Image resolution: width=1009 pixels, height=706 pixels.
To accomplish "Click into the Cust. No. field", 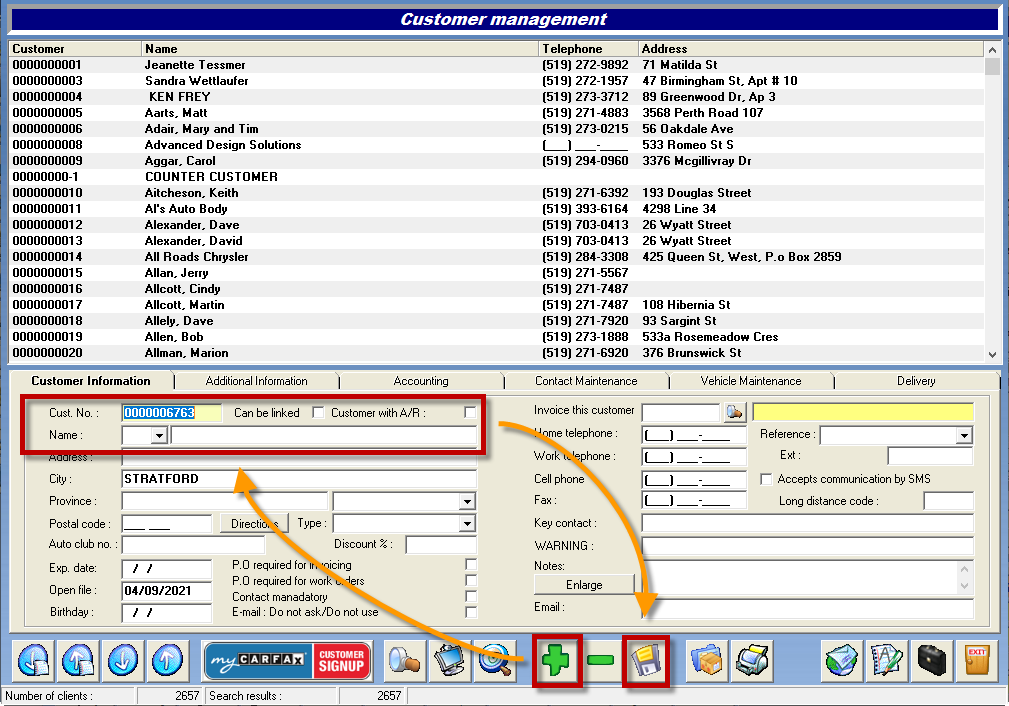I will coord(172,413).
